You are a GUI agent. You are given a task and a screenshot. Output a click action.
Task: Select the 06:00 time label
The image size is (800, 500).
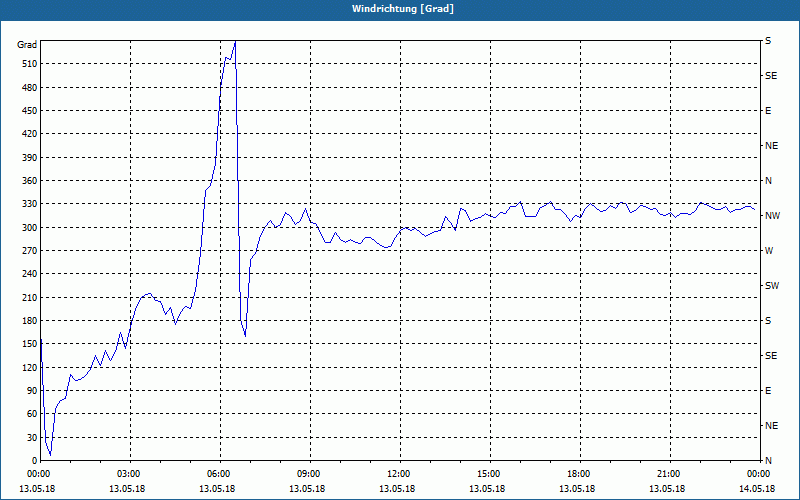218,473
